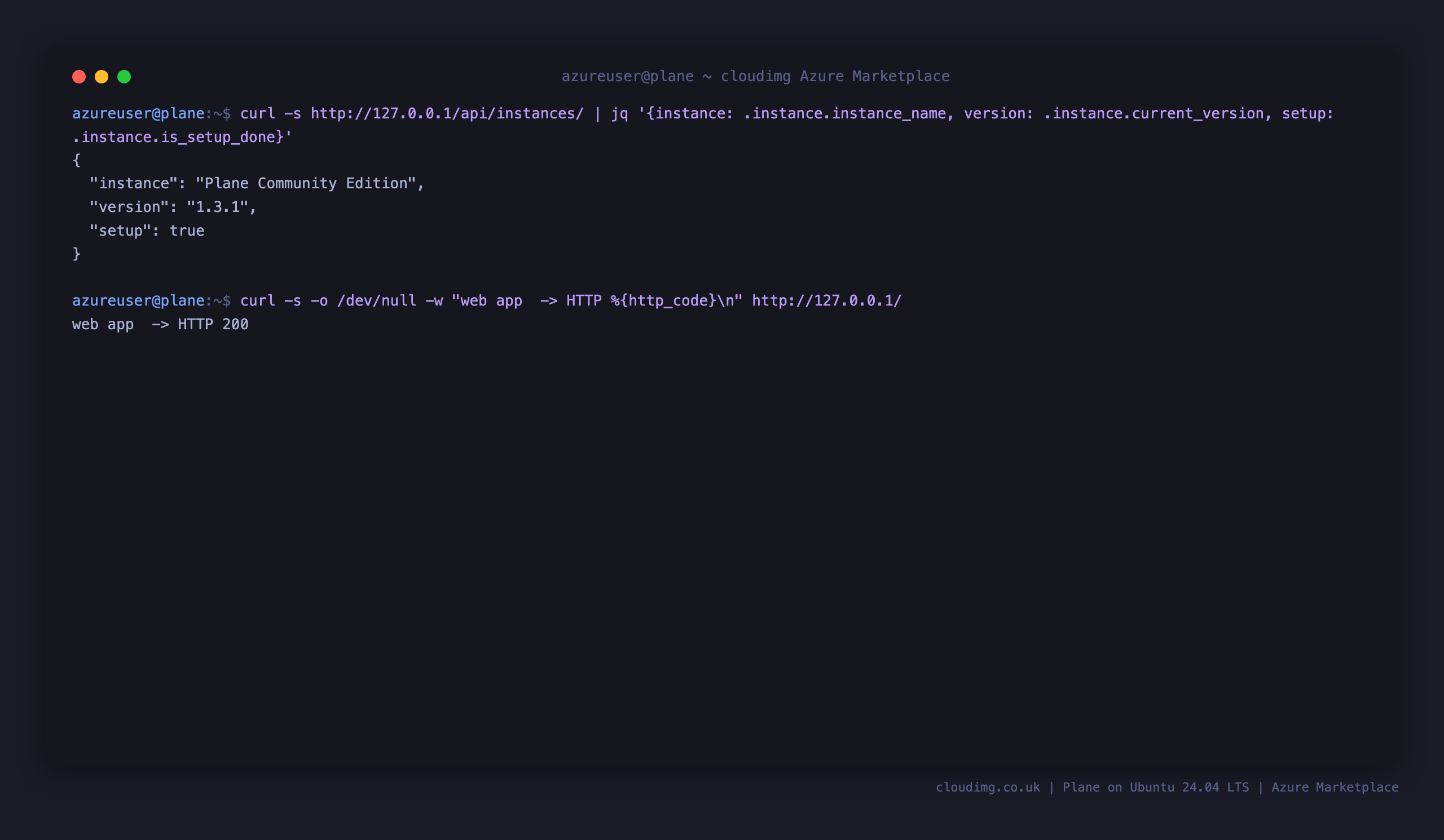Click the footer text 'cloudimg.co.uk'
The image size is (1444, 840).
coord(988,788)
